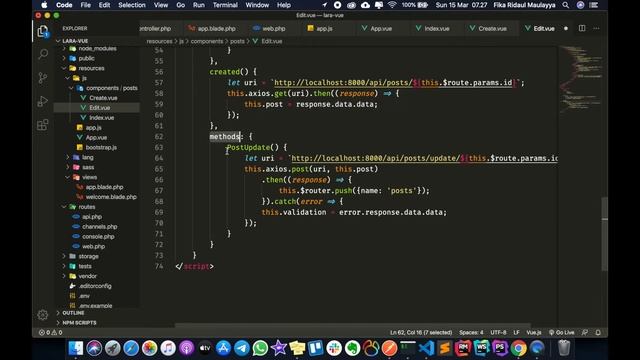Open the Trash from the Dock
640x360 pixels.
(564, 348)
